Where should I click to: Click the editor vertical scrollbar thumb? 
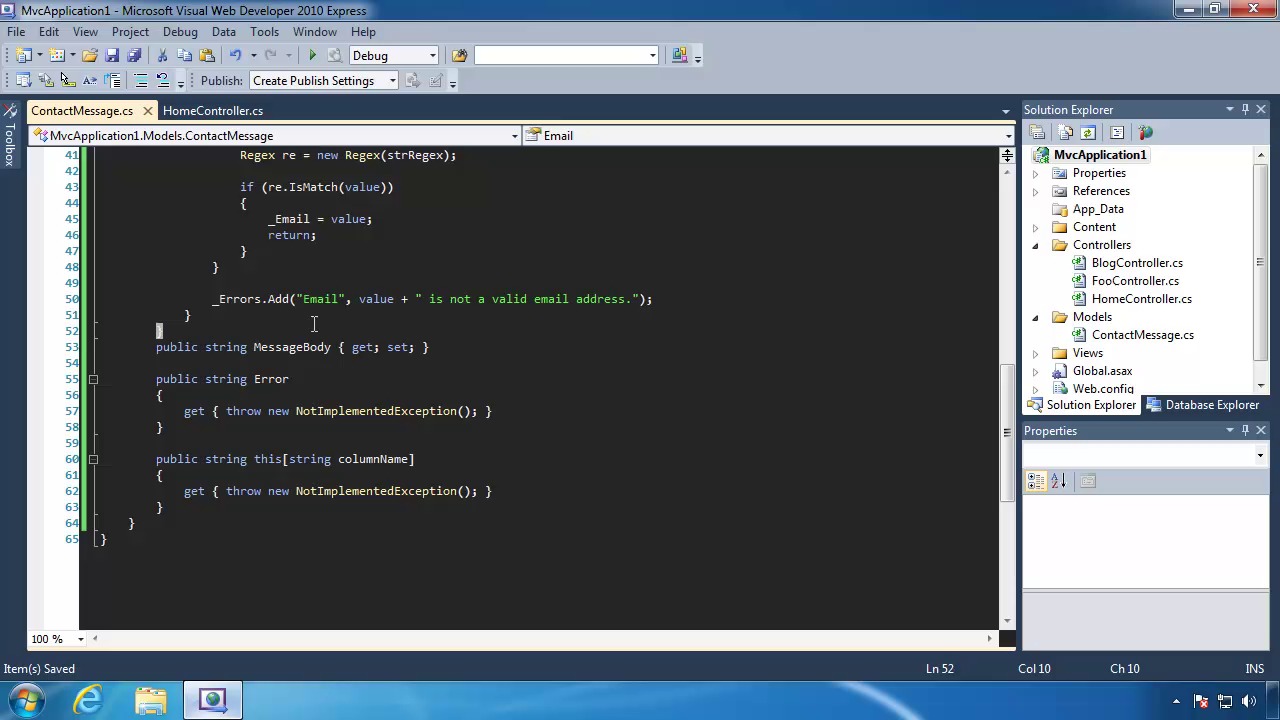(x=1007, y=432)
